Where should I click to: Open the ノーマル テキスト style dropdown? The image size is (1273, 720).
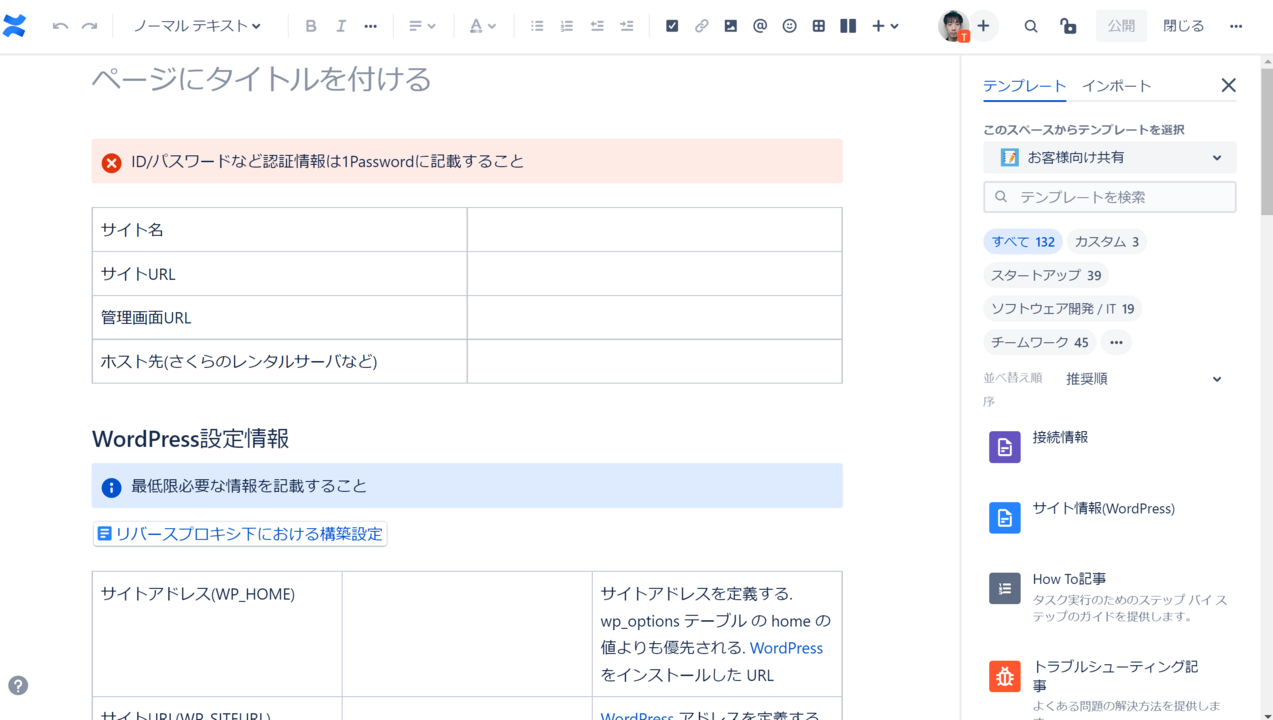[197, 26]
